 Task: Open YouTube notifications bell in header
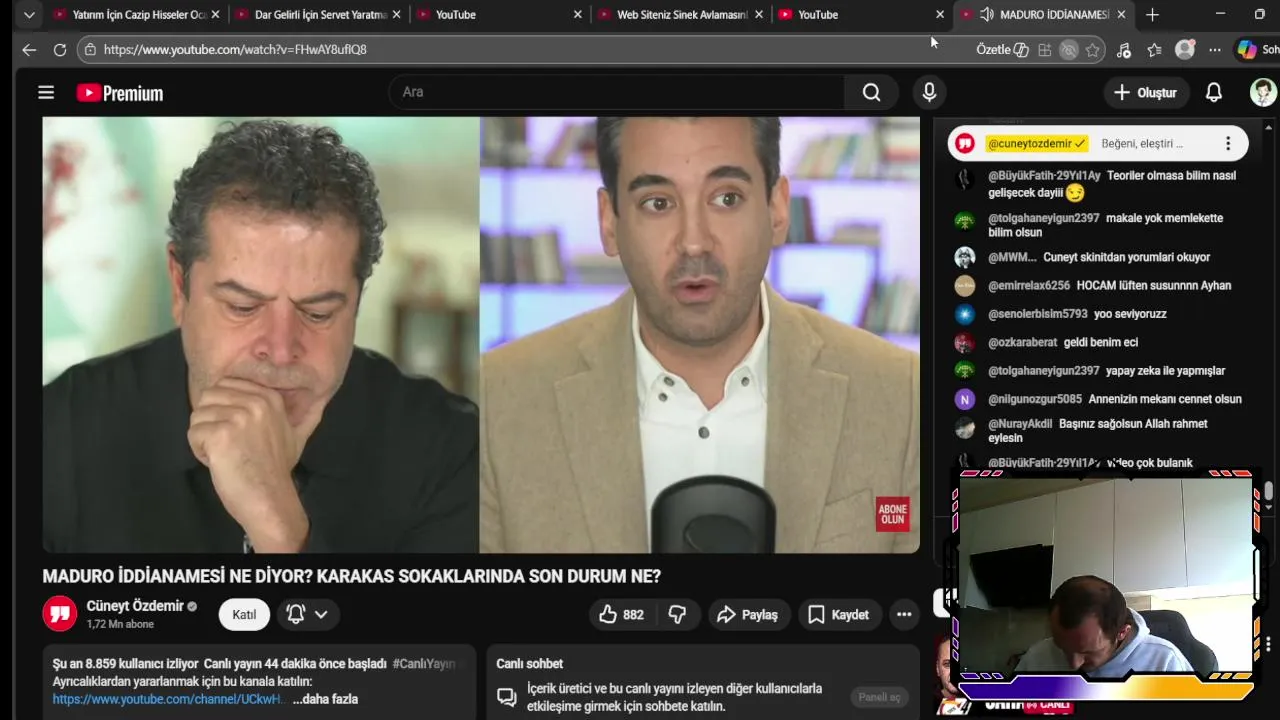tap(1214, 93)
